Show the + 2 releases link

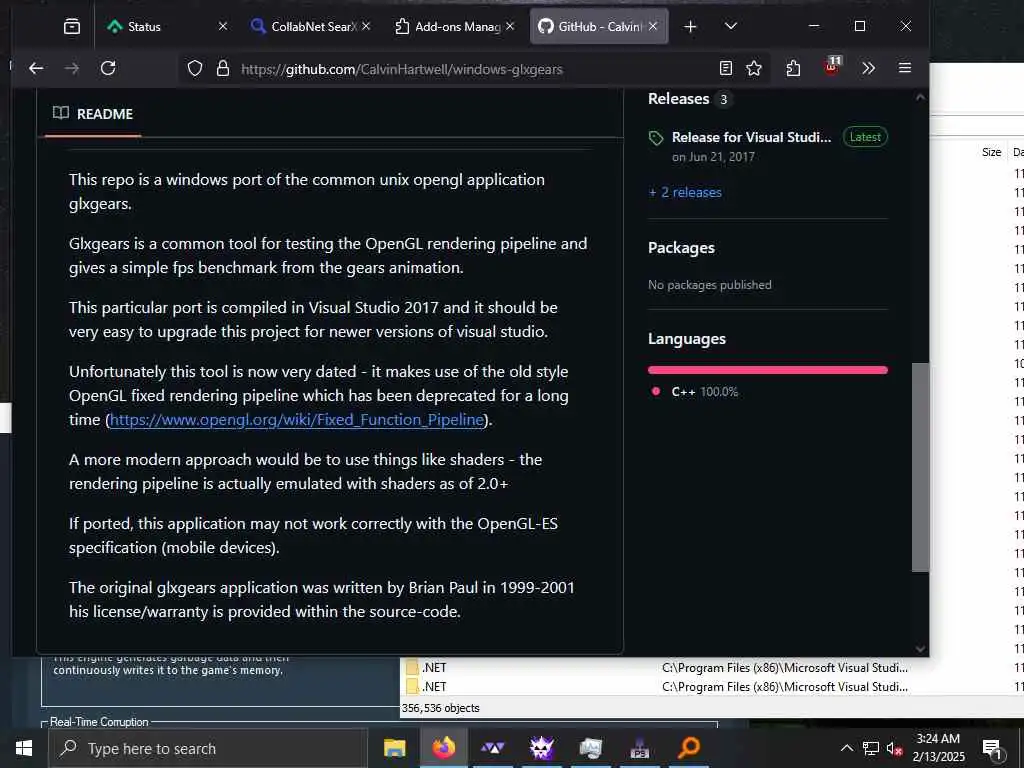click(x=685, y=192)
